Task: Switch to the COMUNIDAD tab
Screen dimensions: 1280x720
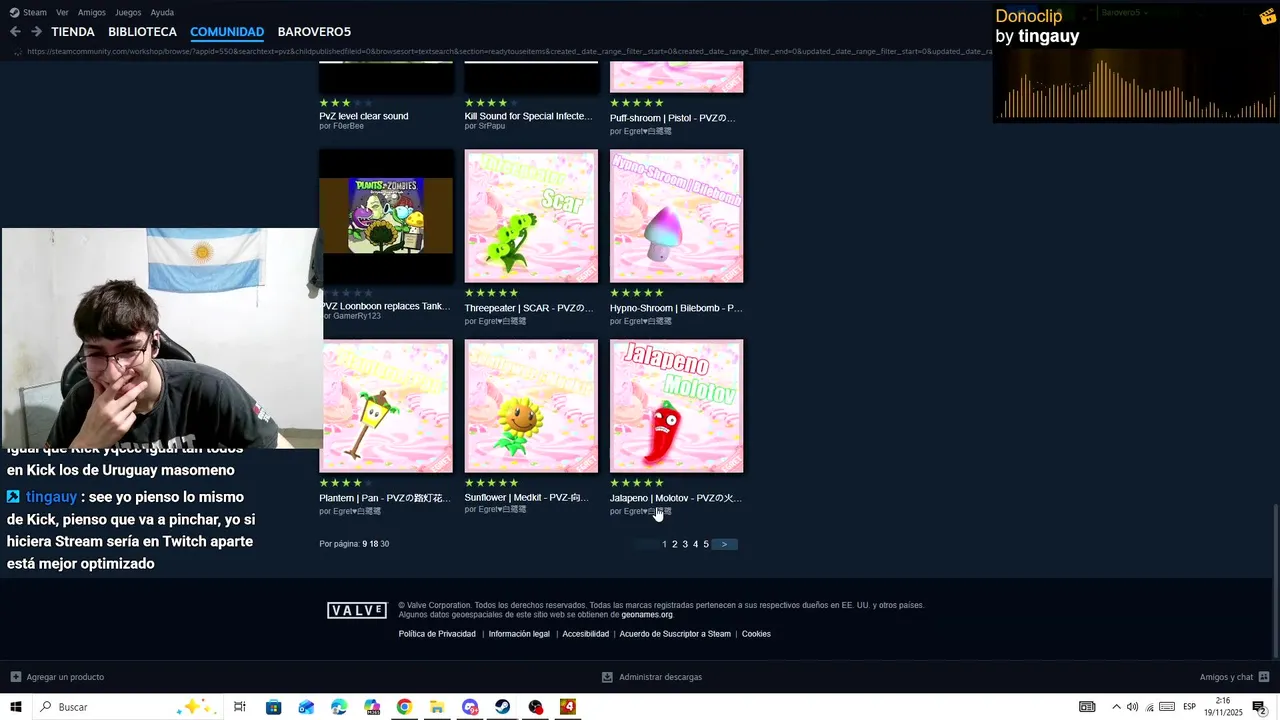Action: pyautogui.click(x=227, y=32)
